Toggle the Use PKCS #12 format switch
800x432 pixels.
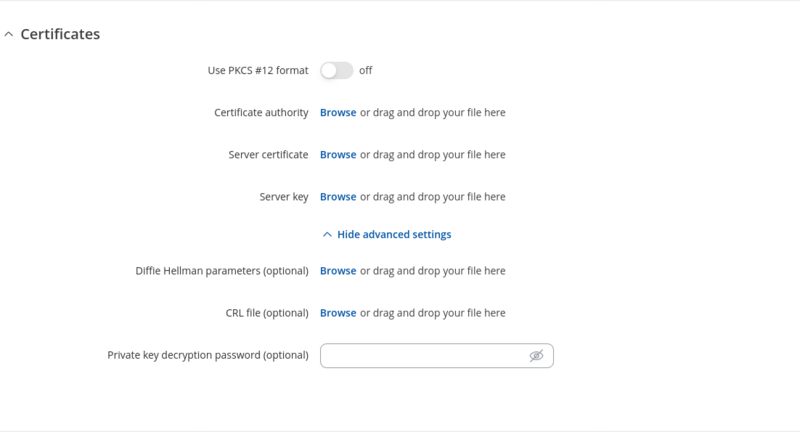(x=337, y=70)
